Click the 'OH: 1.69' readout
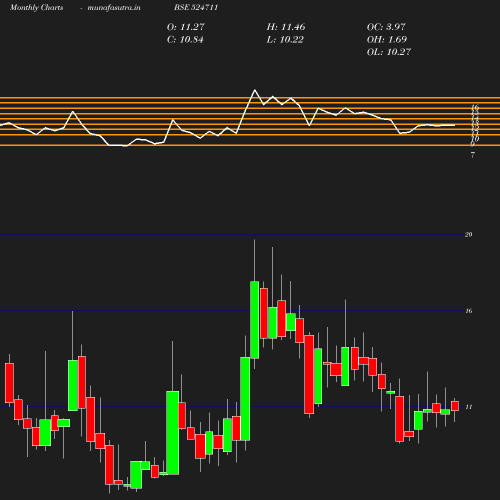This screenshot has width=500, height=500. [387, 40]
